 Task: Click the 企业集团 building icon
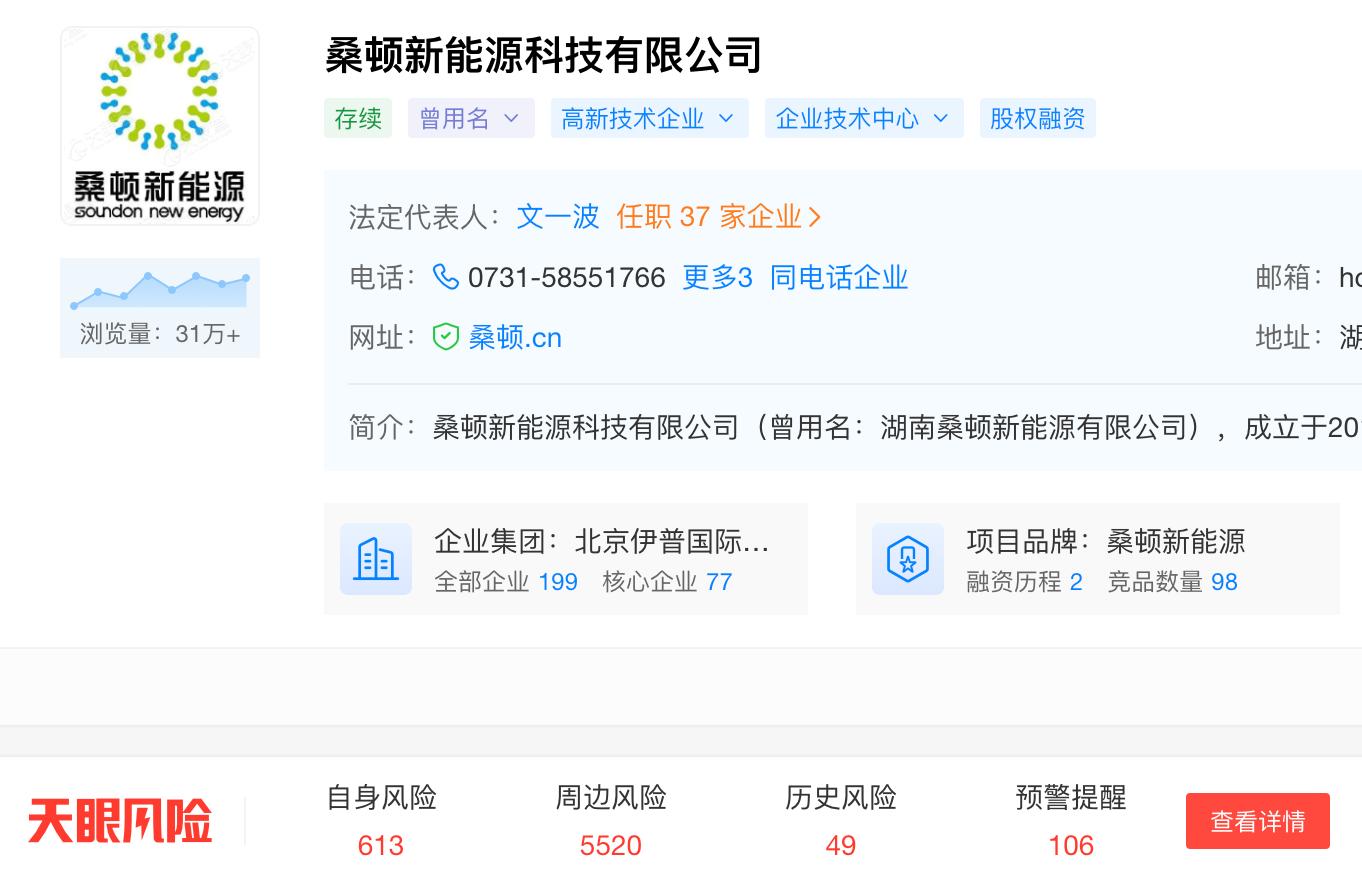coord(376,559)
